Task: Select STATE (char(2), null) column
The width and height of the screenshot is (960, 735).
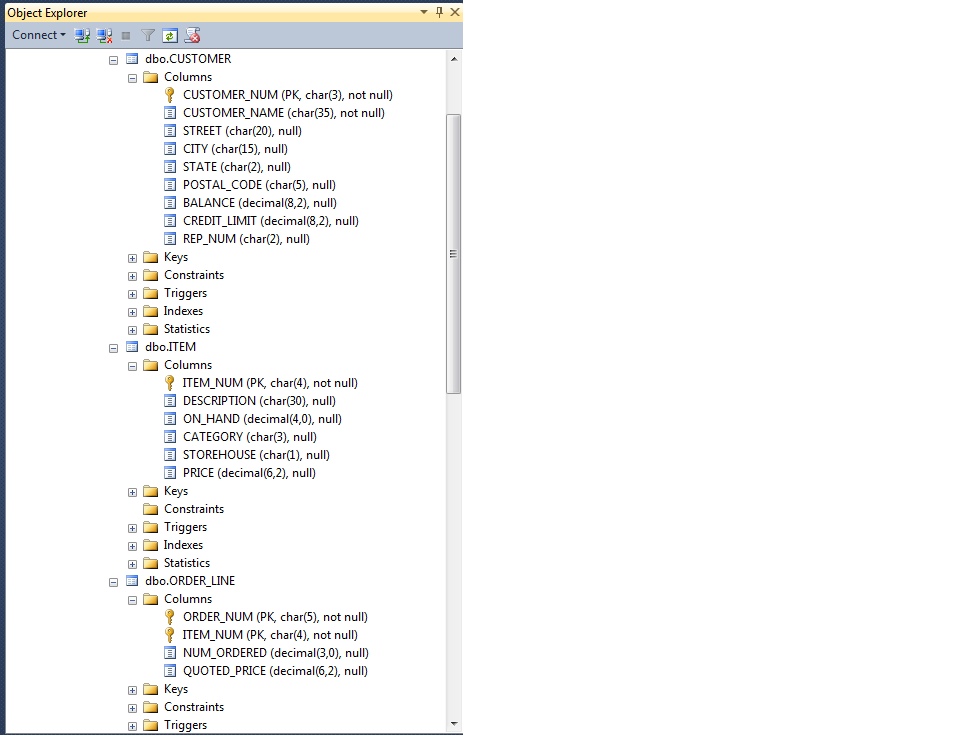Action: click(x=236, y=167)
